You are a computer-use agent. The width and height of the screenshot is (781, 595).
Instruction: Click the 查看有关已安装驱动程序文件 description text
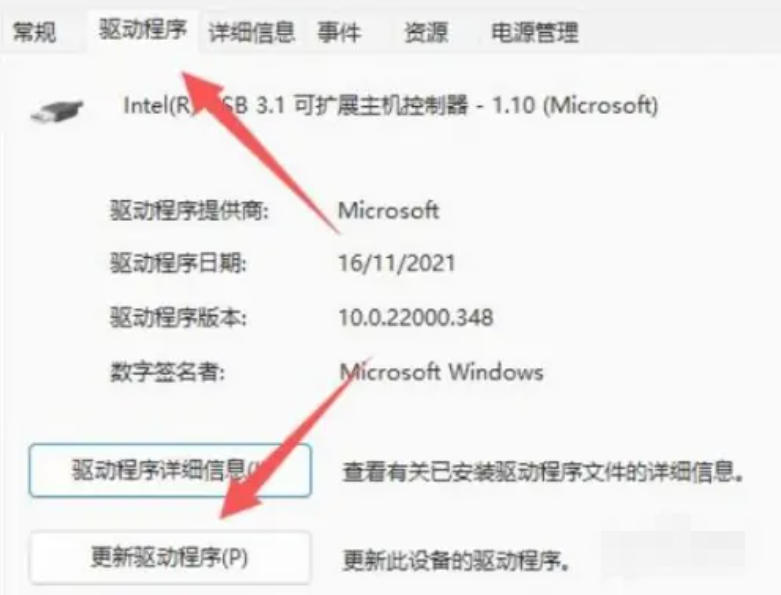pos(543,472)
